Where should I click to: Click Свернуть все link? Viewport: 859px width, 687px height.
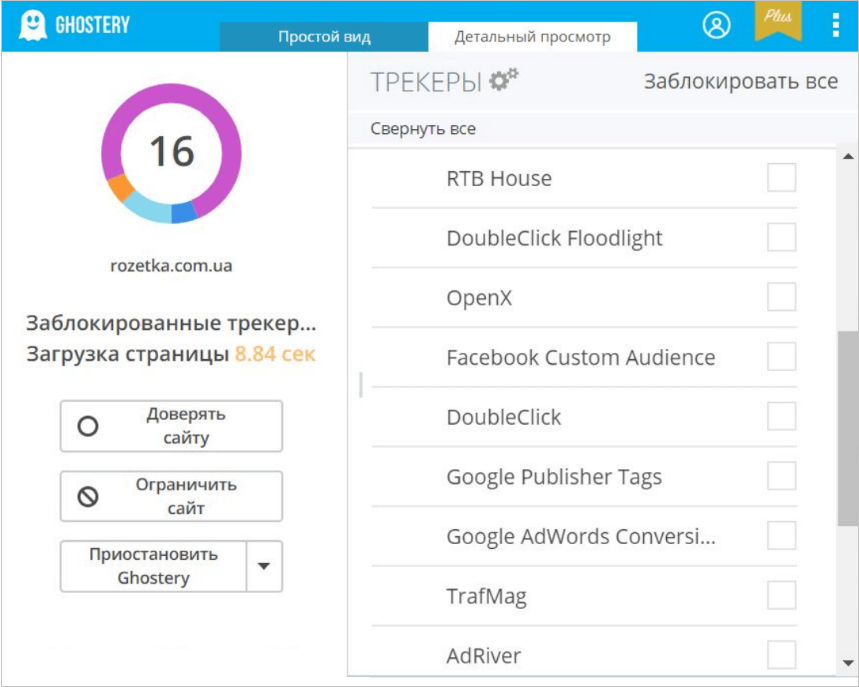click(423, 129)
